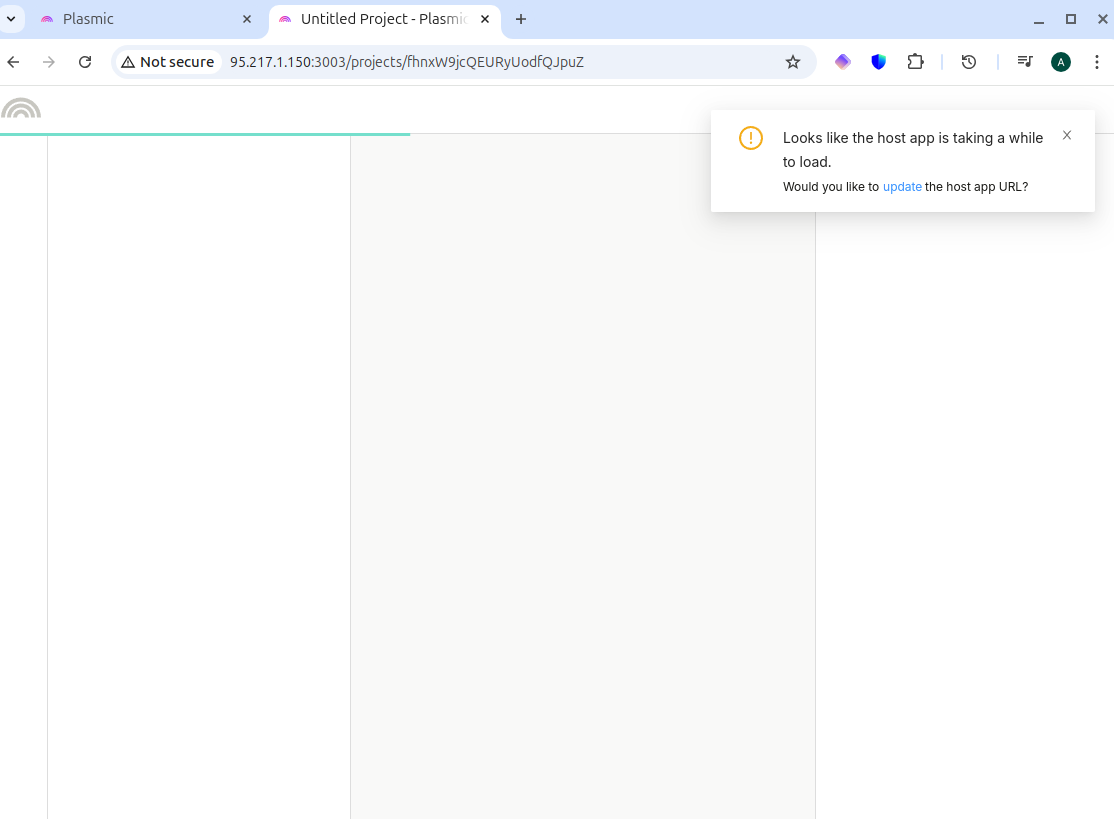Switch to the Plasmic tab
The image size is (1114, 819).
click(x=140, y=19)
